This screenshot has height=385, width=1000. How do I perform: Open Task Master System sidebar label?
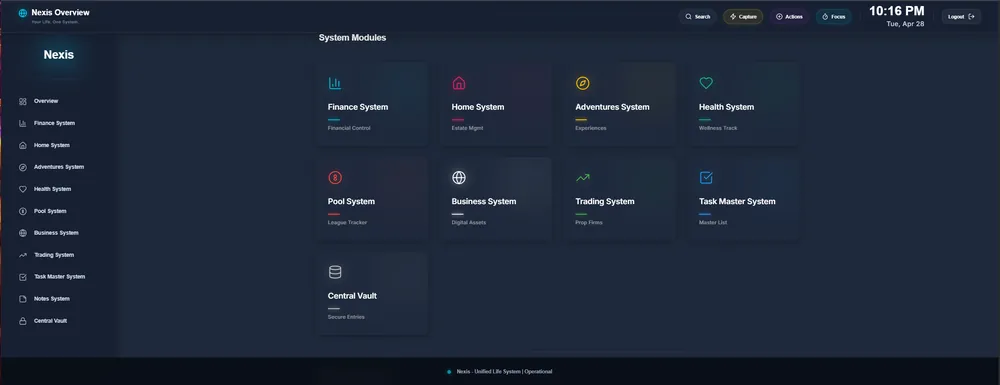click(59, 277)
